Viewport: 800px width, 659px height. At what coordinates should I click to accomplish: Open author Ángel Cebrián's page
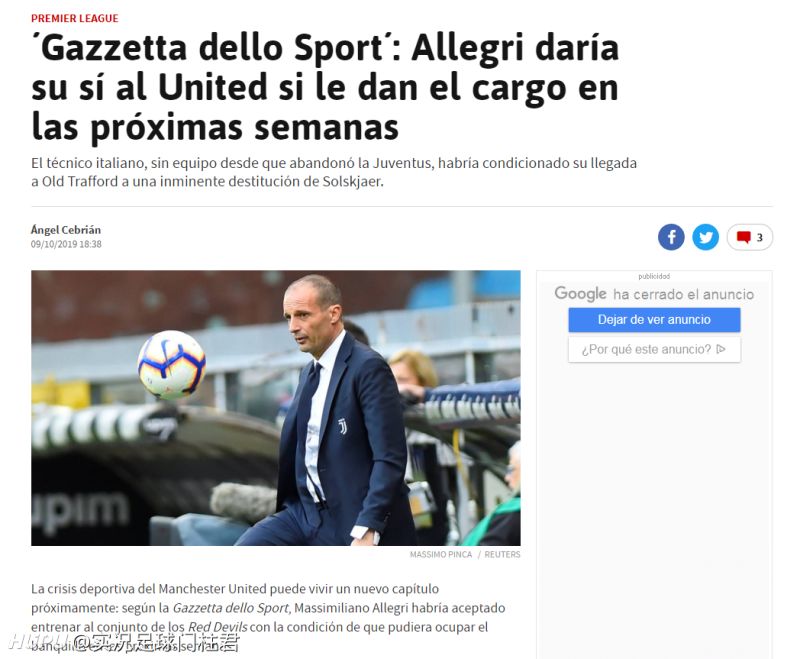[66, 230]
